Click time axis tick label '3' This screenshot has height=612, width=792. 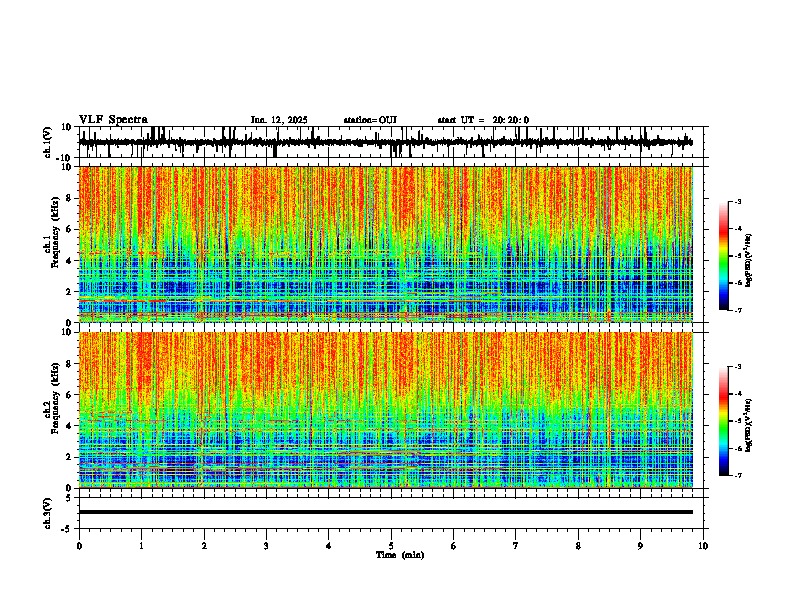(x=266, y=546)
